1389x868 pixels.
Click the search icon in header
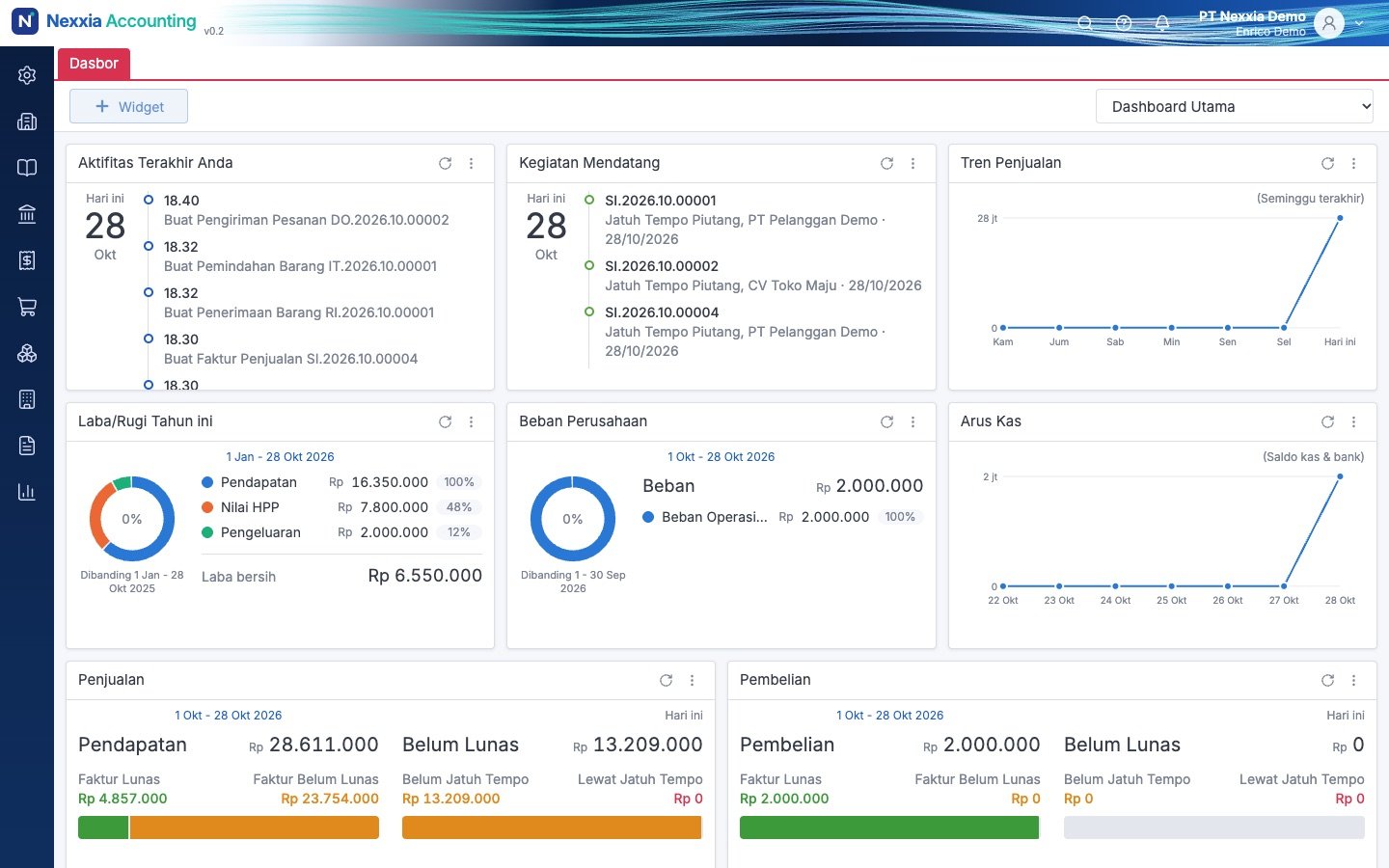pyautogui.click(x=1085, y=23)
